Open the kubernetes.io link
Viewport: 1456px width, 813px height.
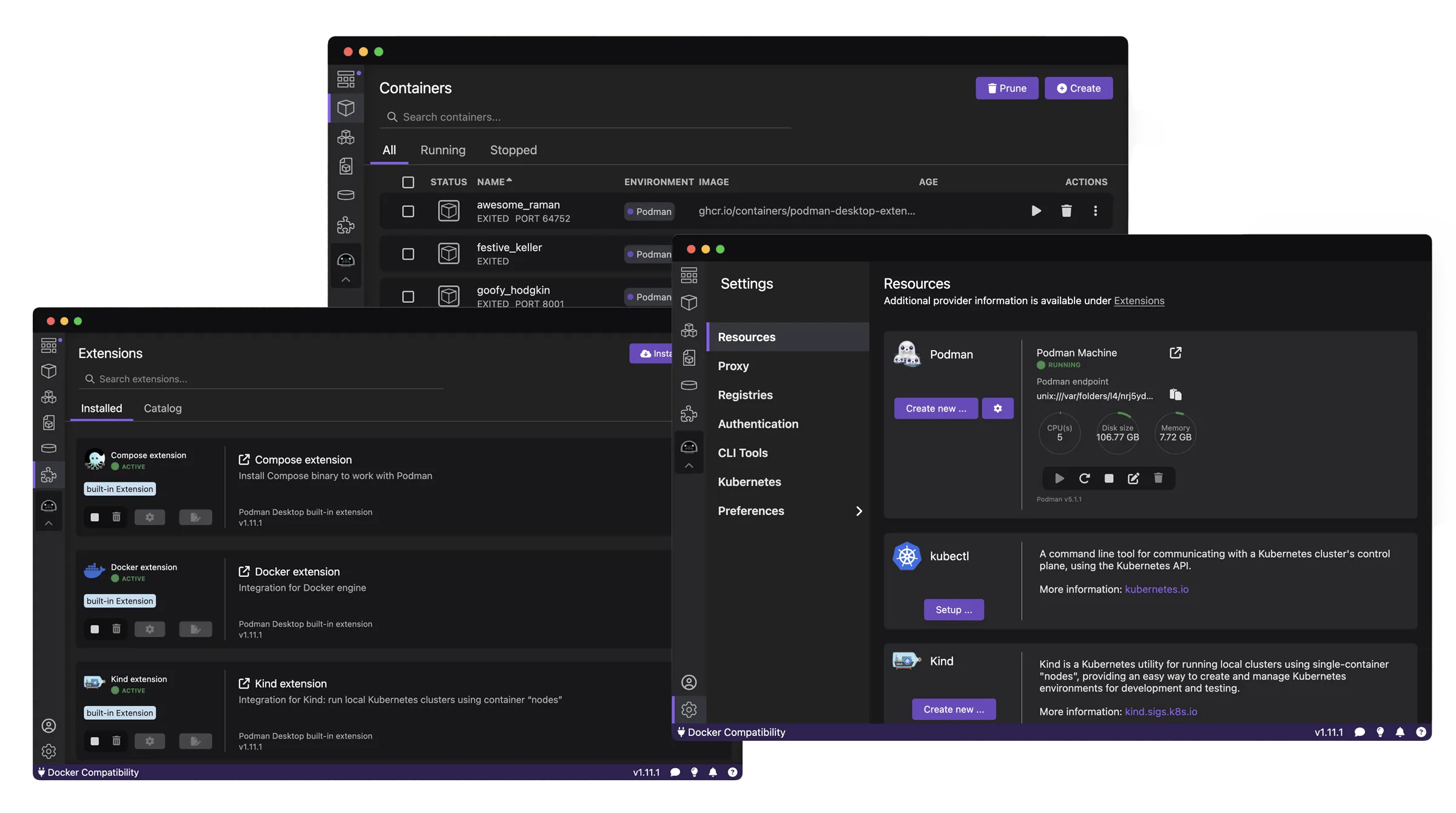pos(1156,589)
